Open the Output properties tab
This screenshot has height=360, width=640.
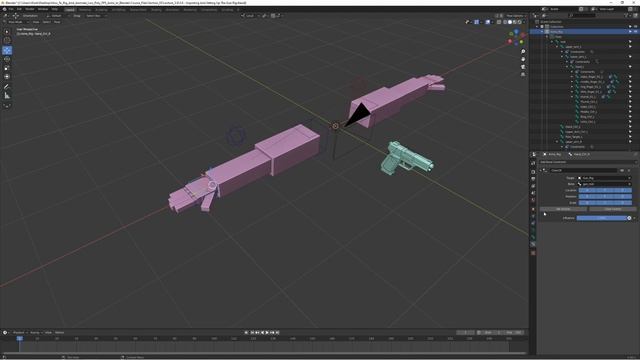click(x=533, y=179)
